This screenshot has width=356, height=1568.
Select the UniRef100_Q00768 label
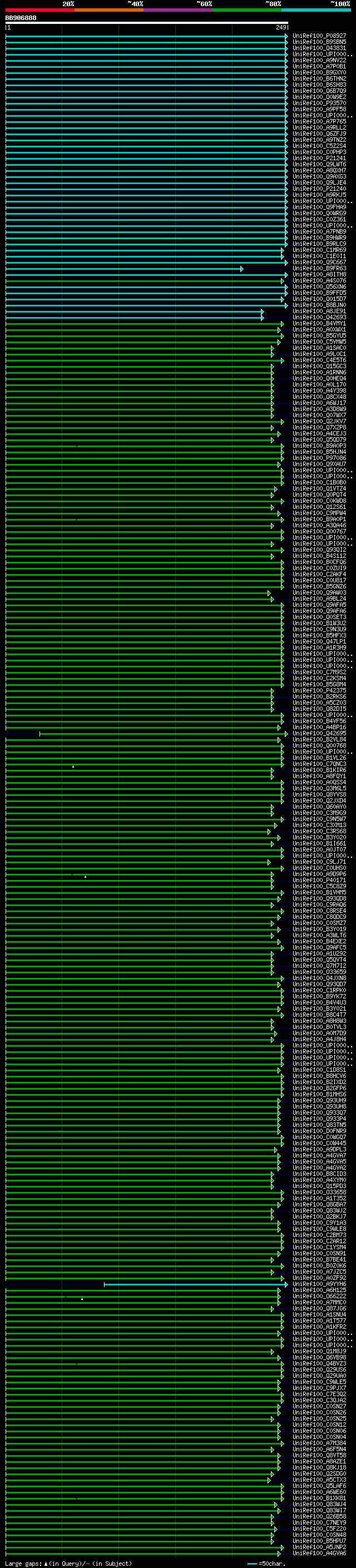click(x=319, y=746)
